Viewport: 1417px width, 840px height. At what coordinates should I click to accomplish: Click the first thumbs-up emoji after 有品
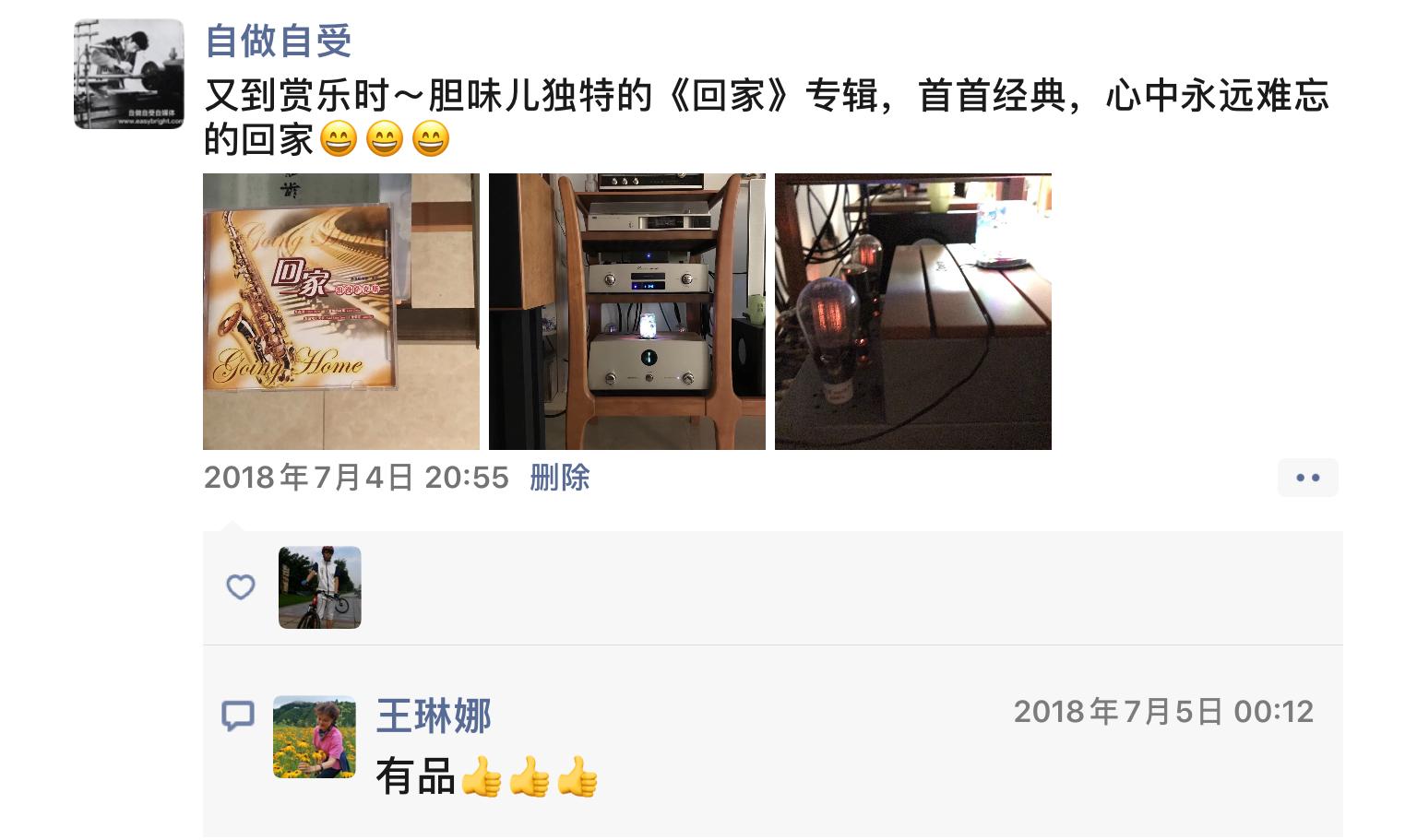coord(482,776)
